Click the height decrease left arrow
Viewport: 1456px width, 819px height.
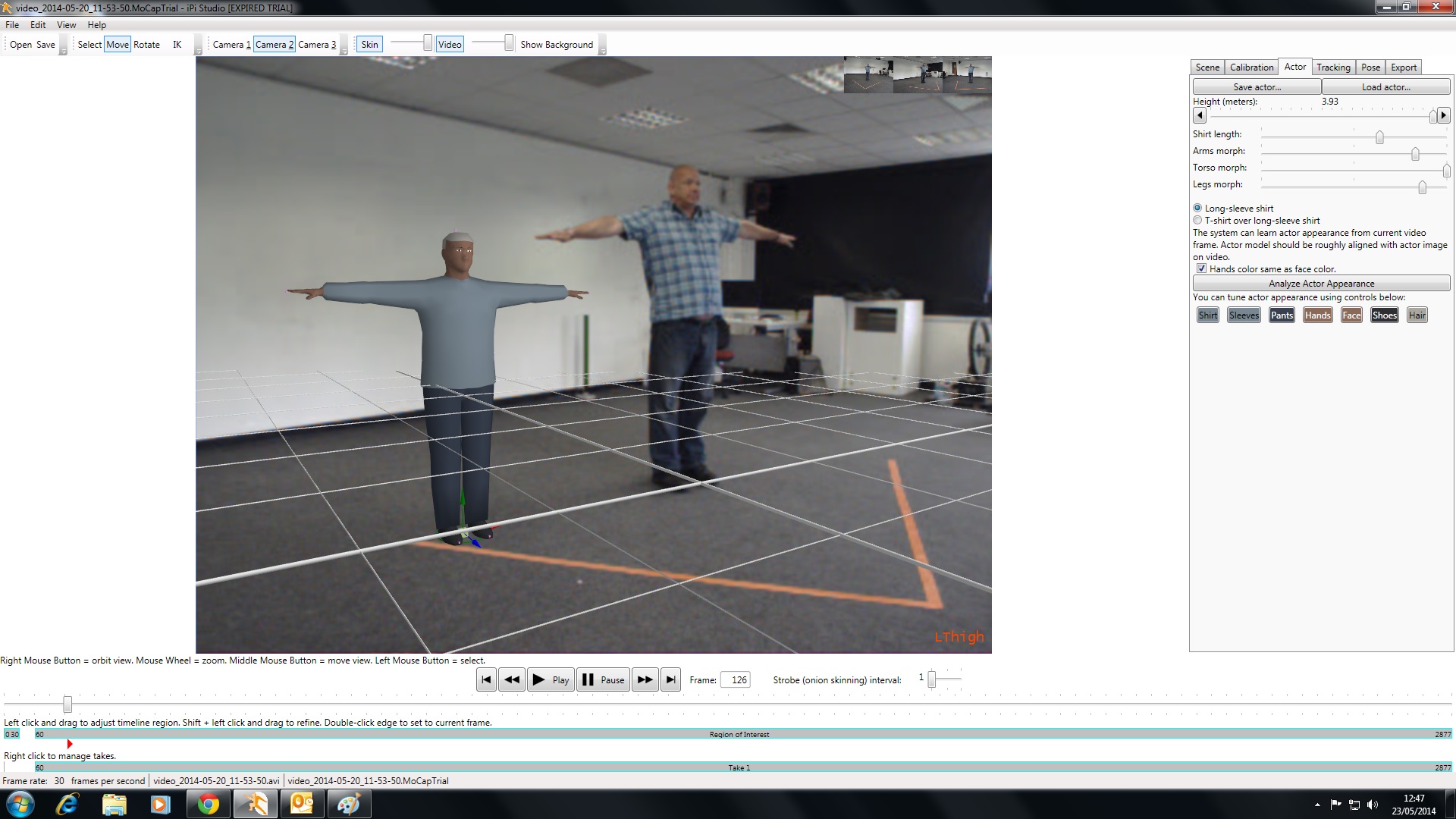(1200, 115)
